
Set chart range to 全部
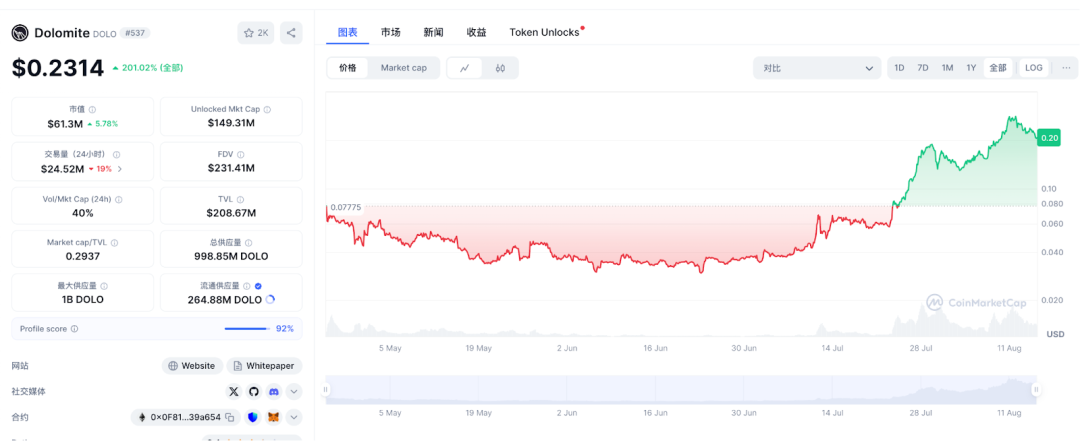click(x=998, y=68)
